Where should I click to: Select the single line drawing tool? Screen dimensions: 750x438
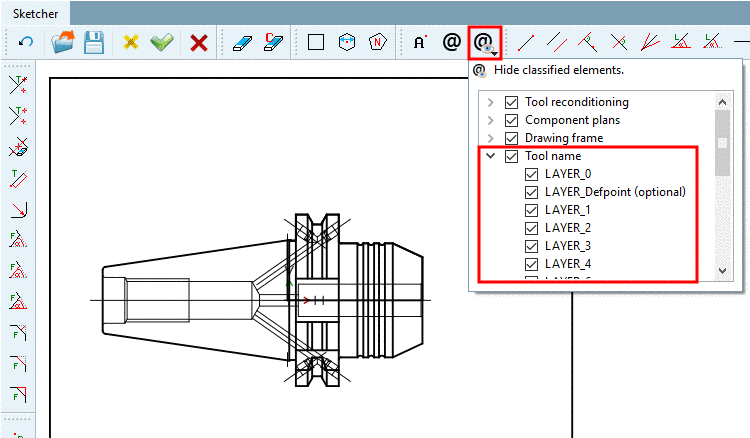(x=526, y=43)
